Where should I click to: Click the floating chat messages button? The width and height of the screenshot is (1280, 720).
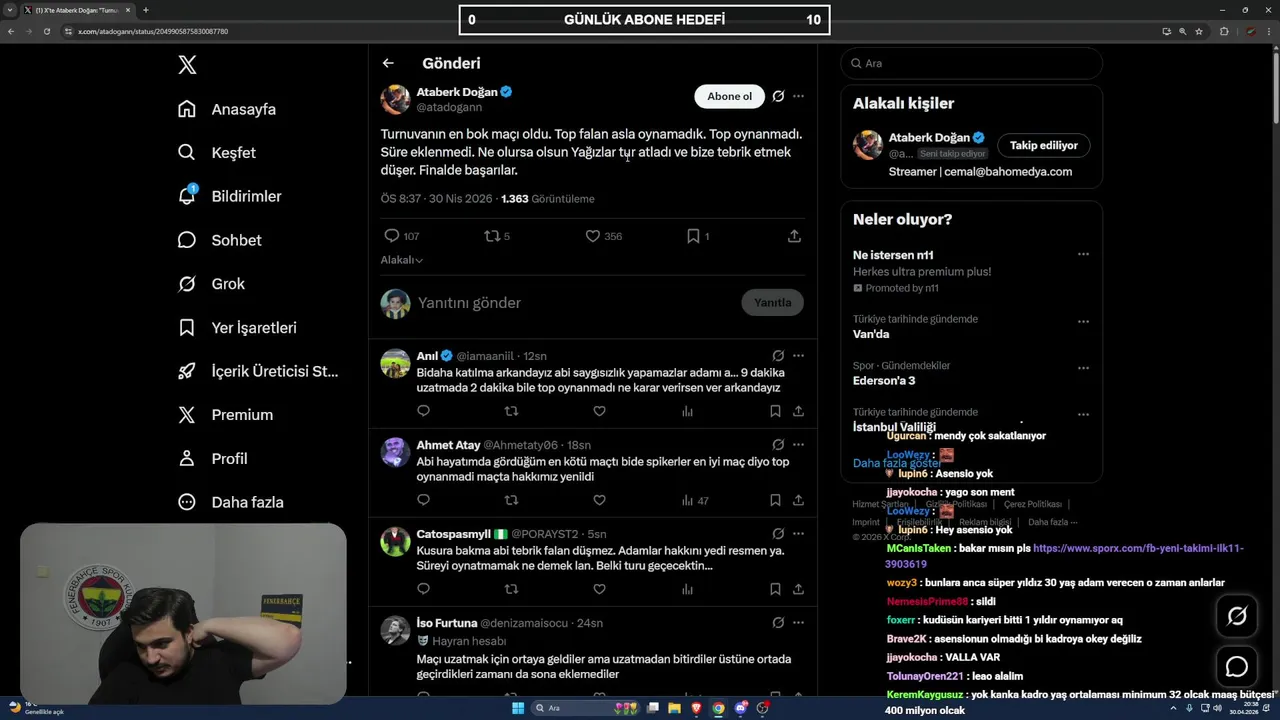tap(1237, 666)
